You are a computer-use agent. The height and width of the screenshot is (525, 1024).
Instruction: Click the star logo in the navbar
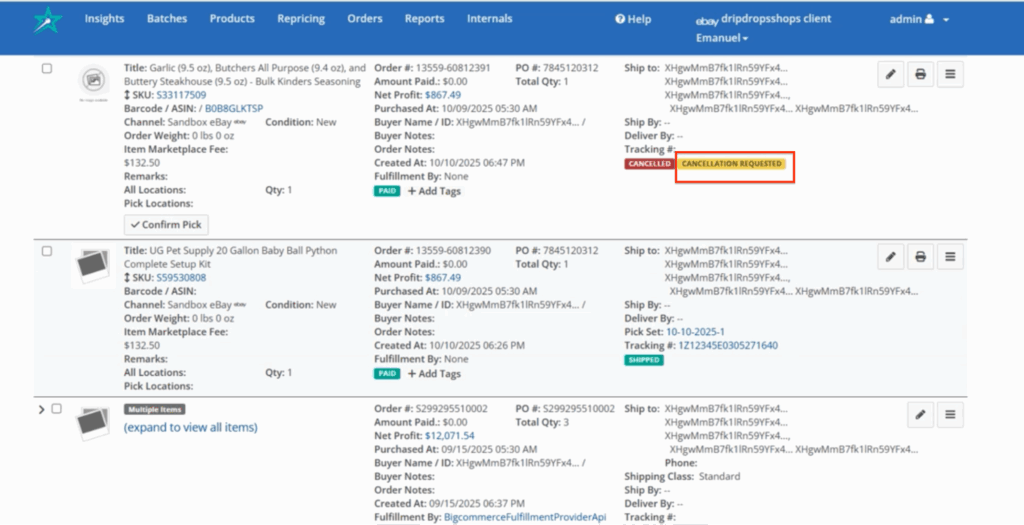[46, 20]
